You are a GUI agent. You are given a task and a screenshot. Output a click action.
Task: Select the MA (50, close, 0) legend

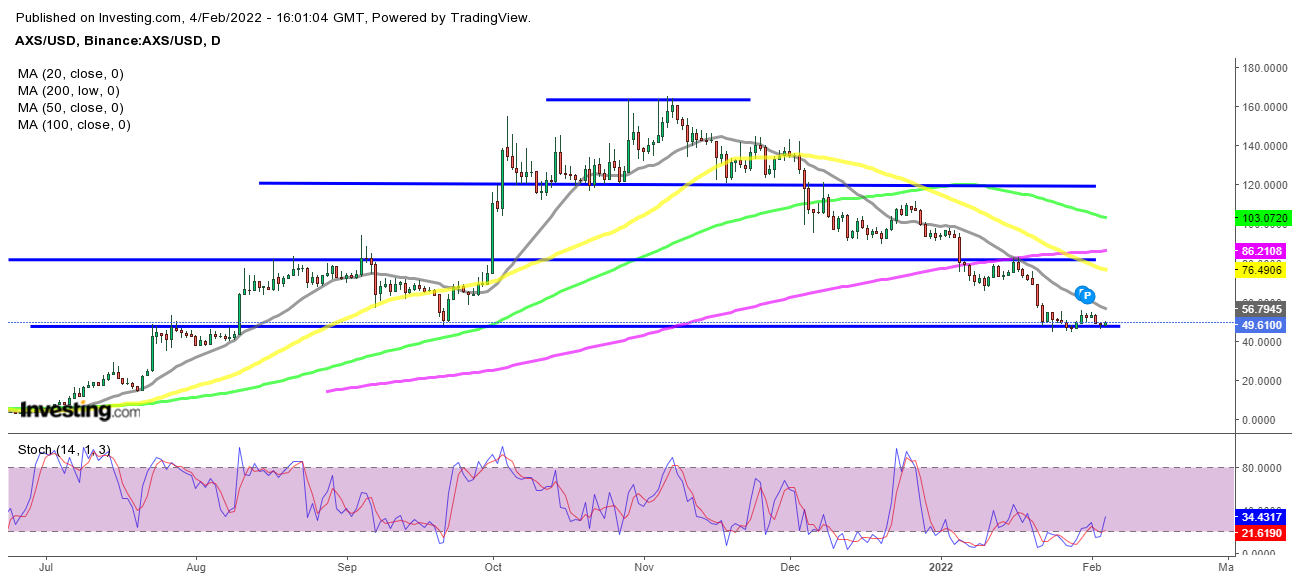coord(70,108)
